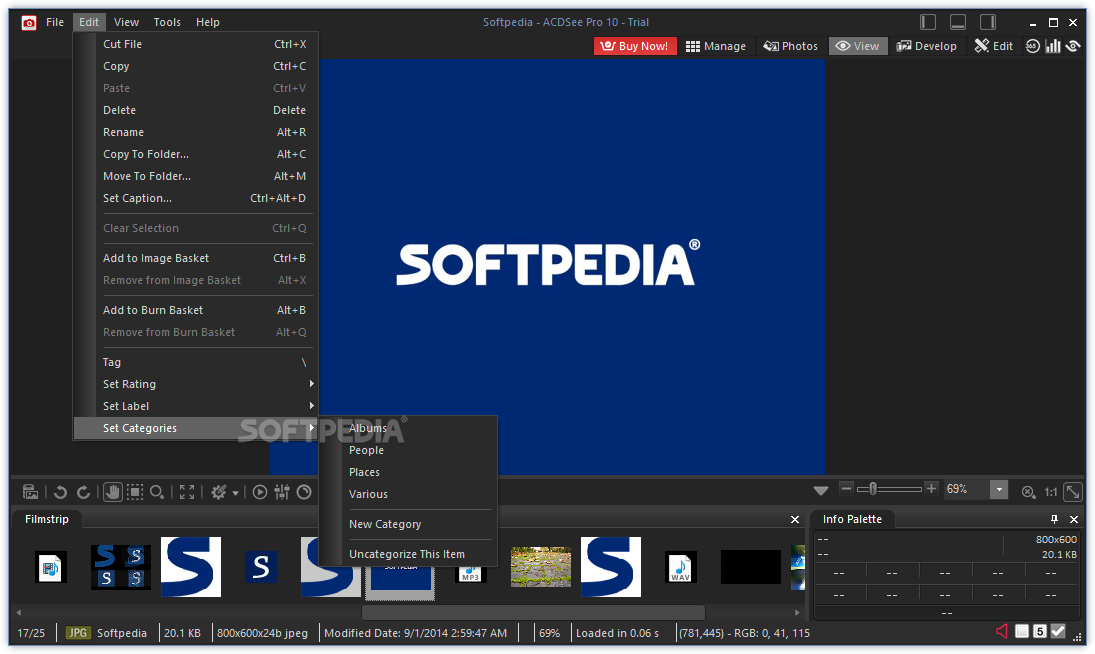Screen dimensions: 1095x654
Task: Click the down triangle beside zoom slider
Action: (x=821, y=491)
